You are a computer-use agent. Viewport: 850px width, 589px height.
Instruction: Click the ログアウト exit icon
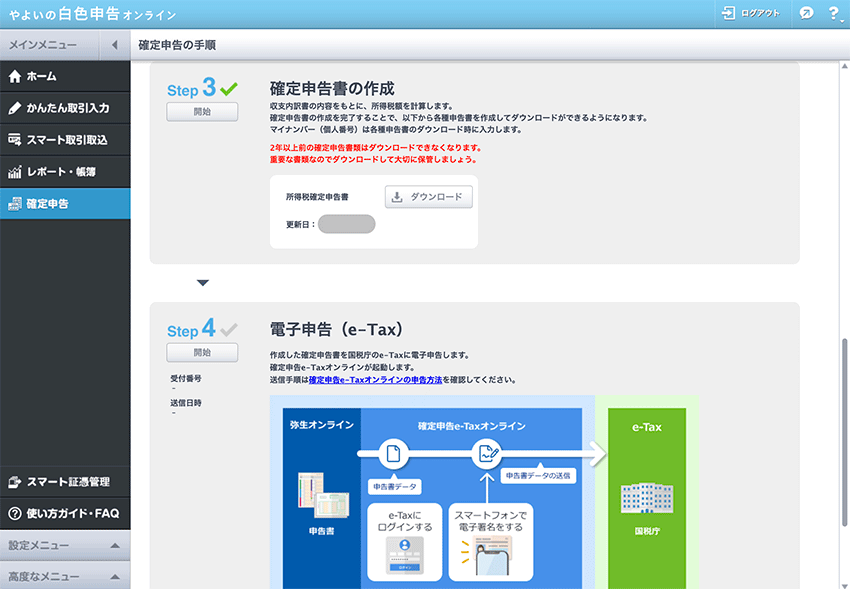click(x=728, y=13)
